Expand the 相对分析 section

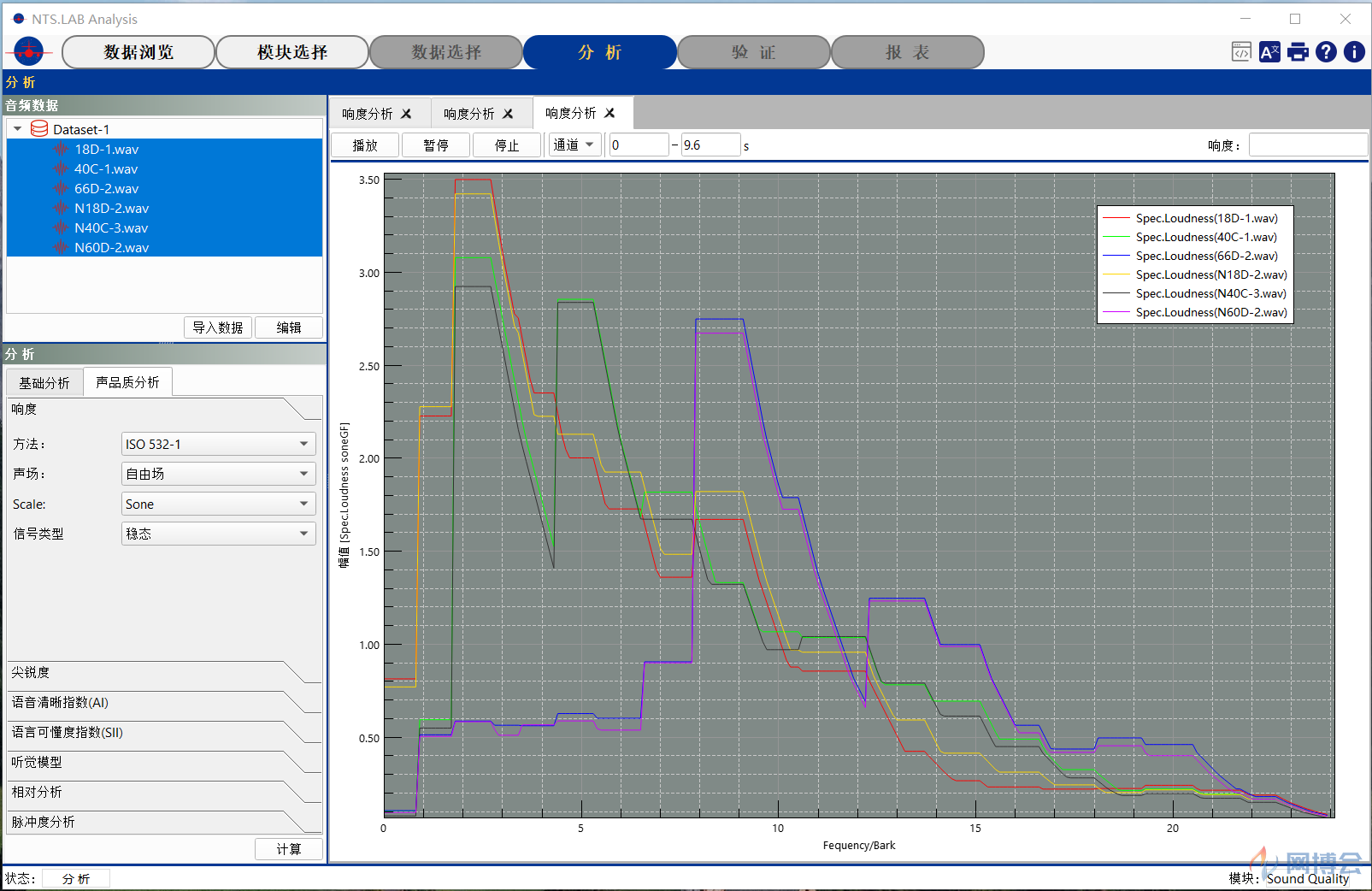click(164, 792)
